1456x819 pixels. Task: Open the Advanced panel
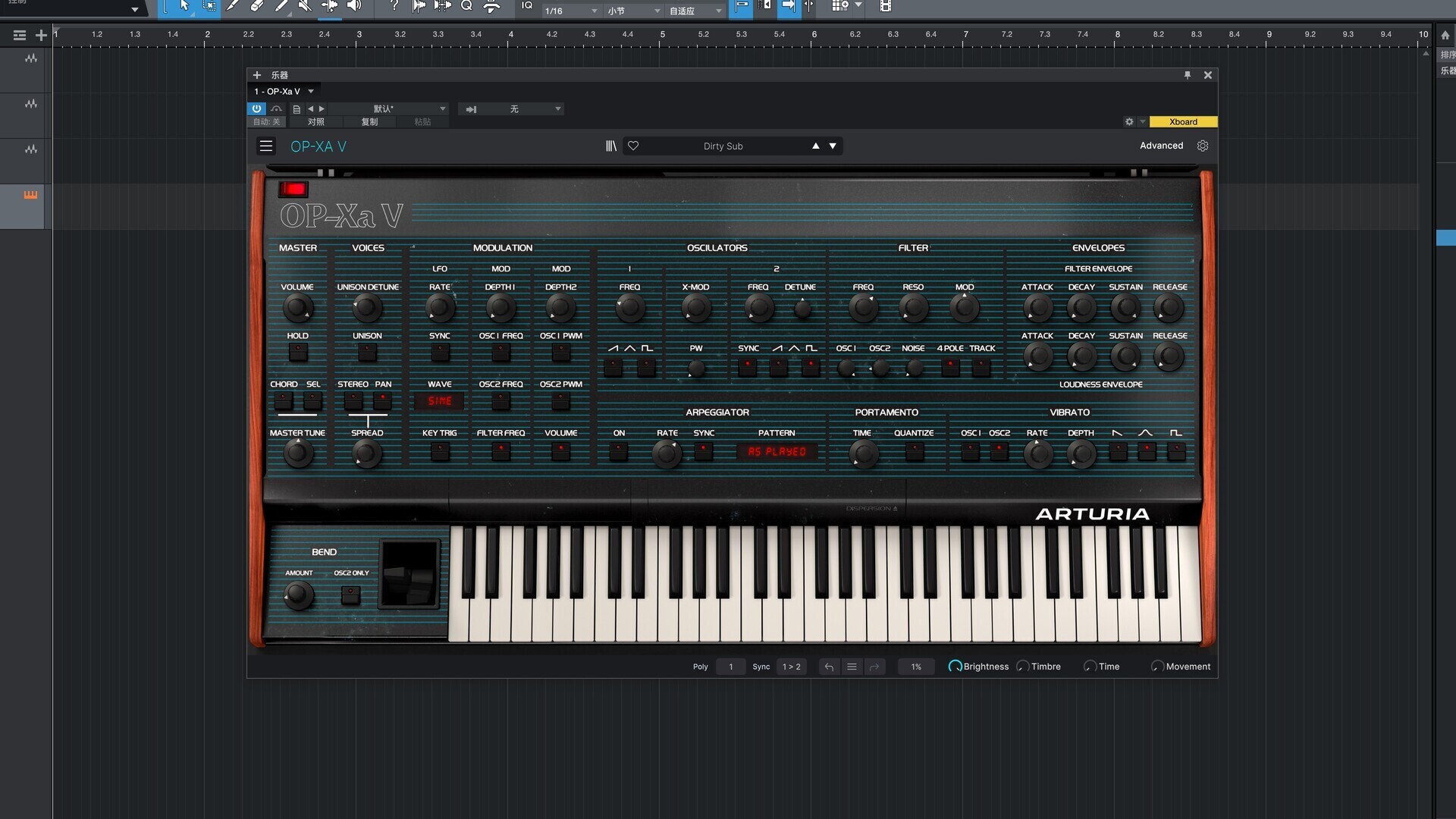pos(1161,146)
